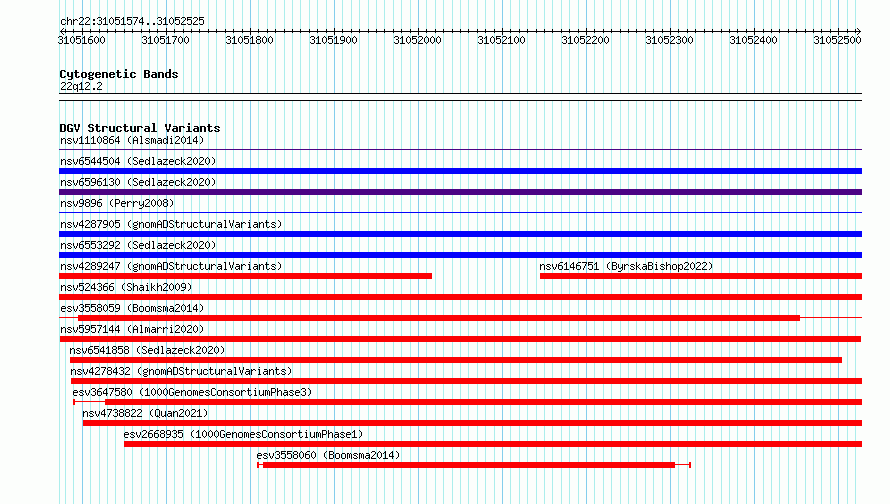Open nsv4278432 (gnomADStructuralVariants) label
Image resolution: width=890 pixels, height=504 pixels.
[181, 371]
